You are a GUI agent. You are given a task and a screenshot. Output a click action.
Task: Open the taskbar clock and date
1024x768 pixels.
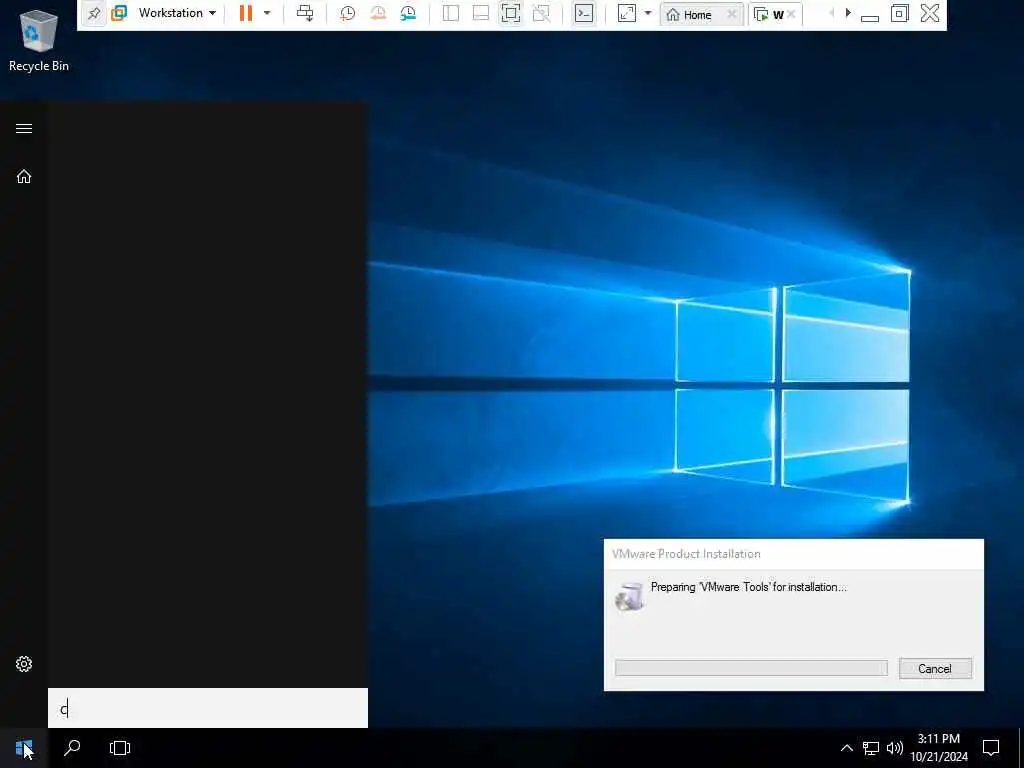pyautogui.click(x=938, y=748)
